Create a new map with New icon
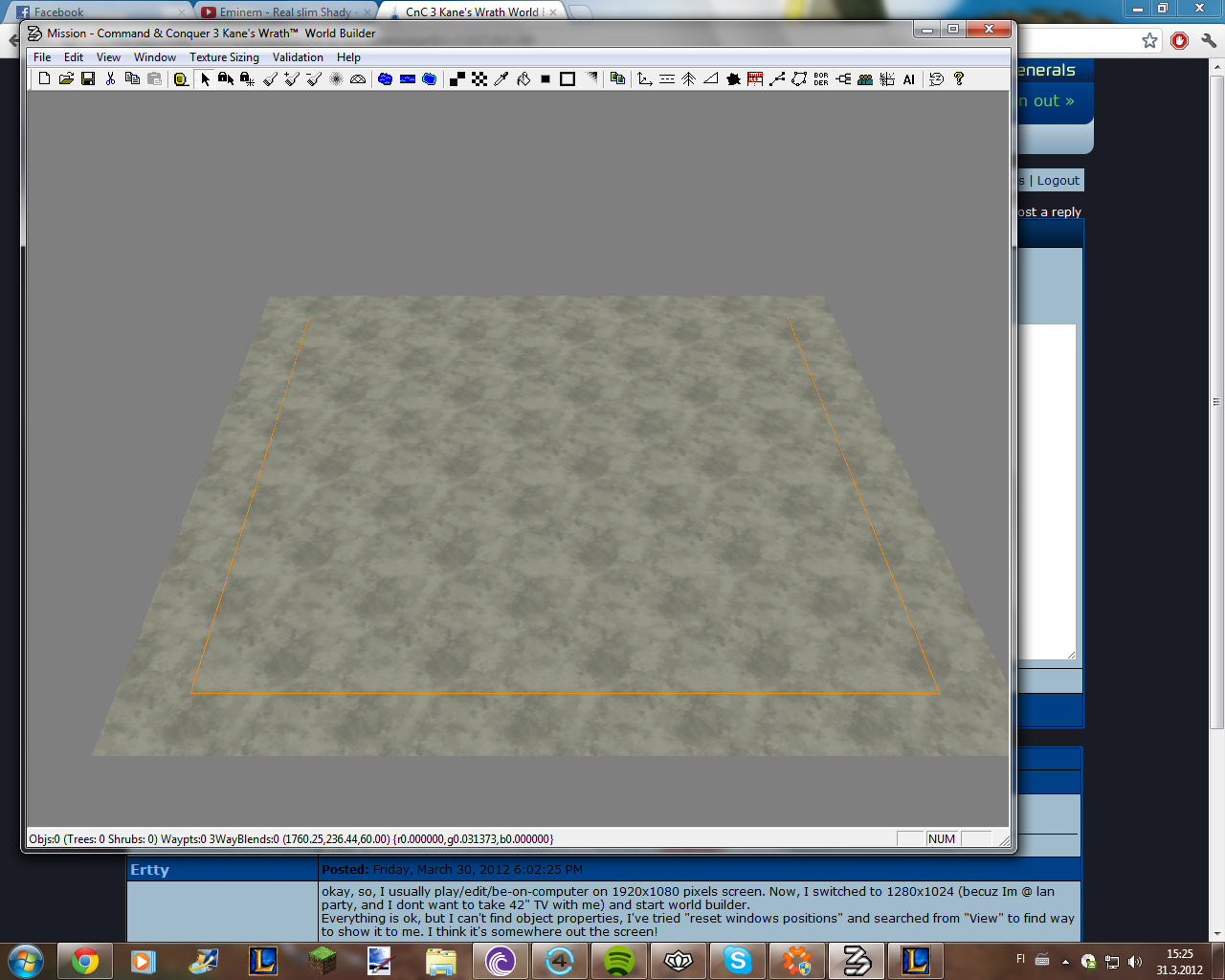Viewport: 1225px width, 980px height. (x=44, y=79)
